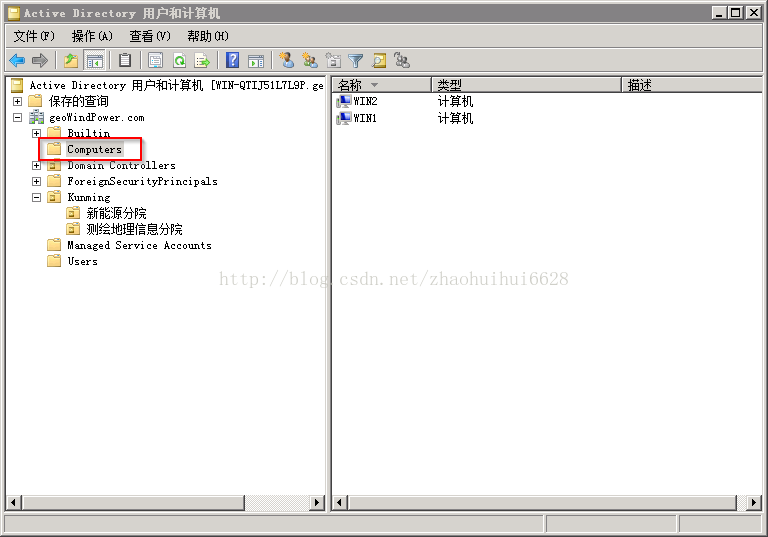The width and height of the screenshot is (768, 537).
Task: Click the 测绘地理信息分院 OU folder icon
Action: tap(73, 229)
